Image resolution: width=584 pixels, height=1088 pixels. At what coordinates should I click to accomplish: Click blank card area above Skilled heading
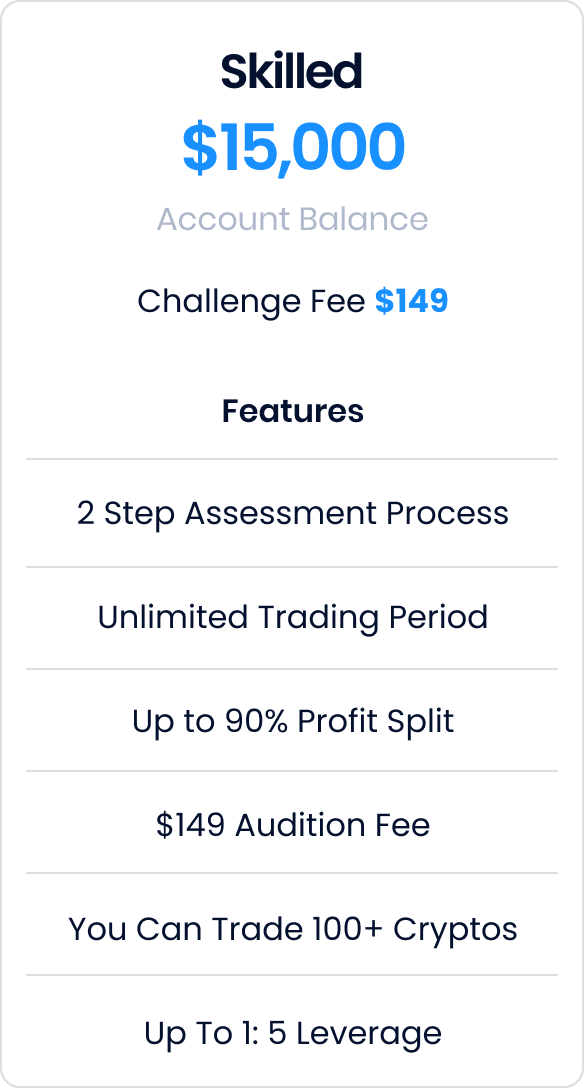[292, 26]
